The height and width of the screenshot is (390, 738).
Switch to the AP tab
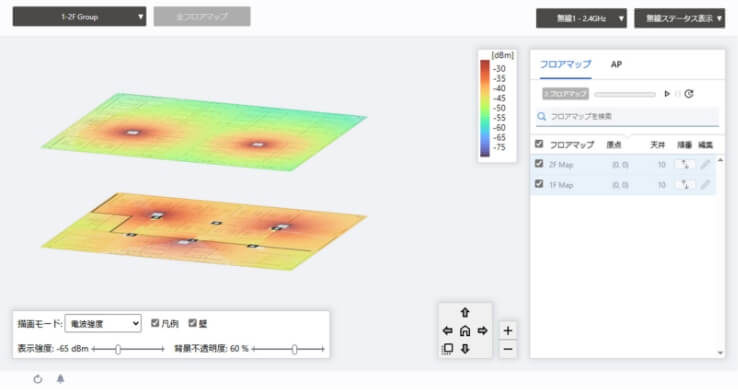[616, 64]
